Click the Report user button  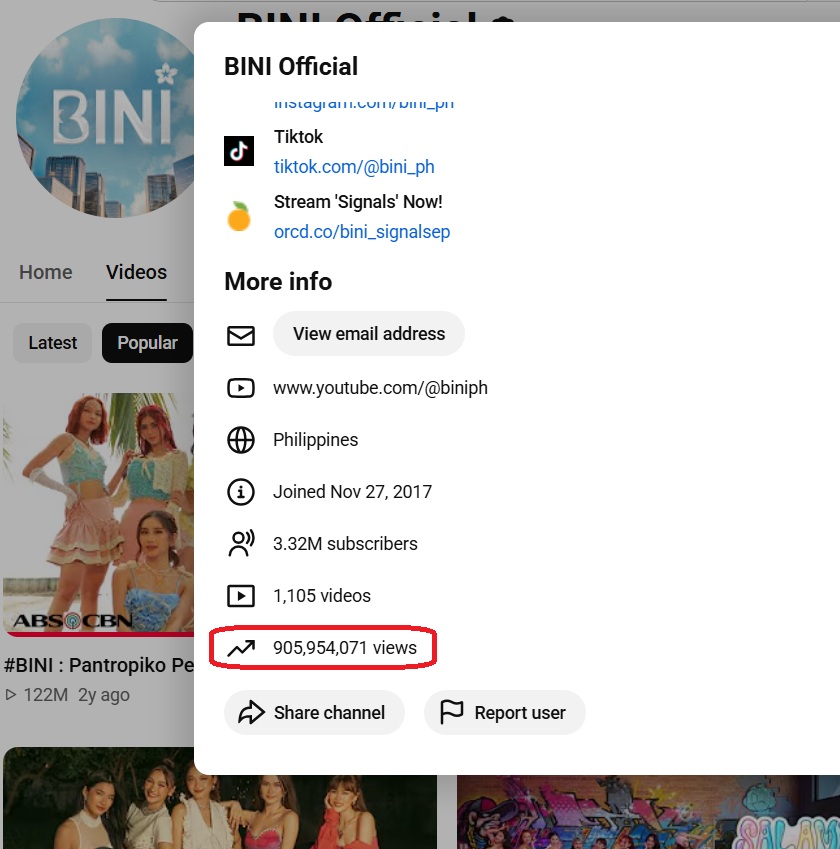pos(505,713)
